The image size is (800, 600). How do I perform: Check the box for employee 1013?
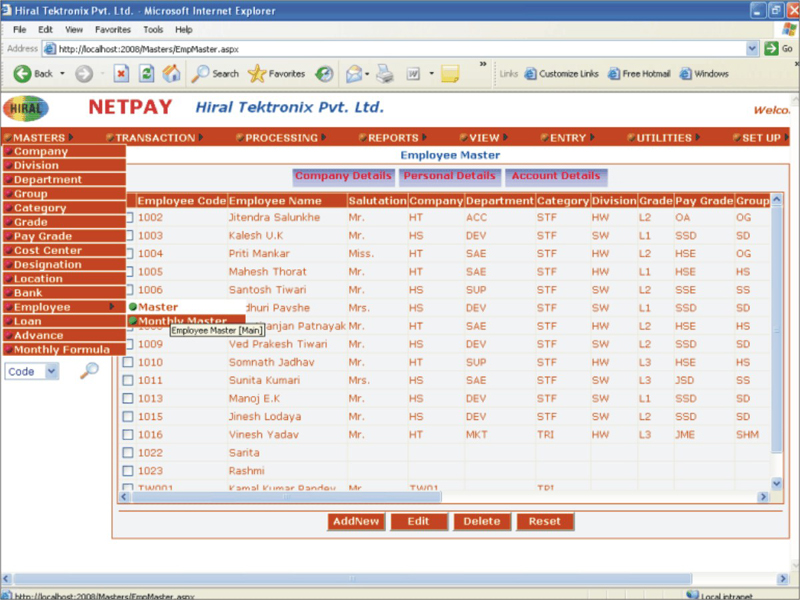click(x=128, y=398)
